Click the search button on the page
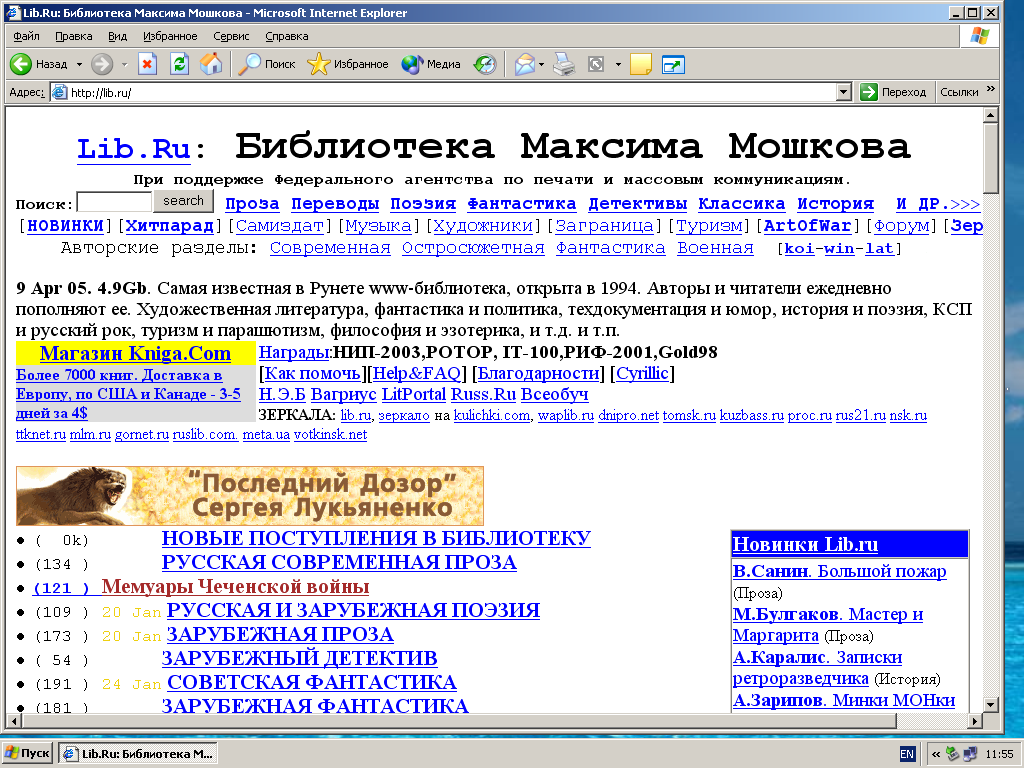This screenshot has width=1024, height=768. pos(184,201)
